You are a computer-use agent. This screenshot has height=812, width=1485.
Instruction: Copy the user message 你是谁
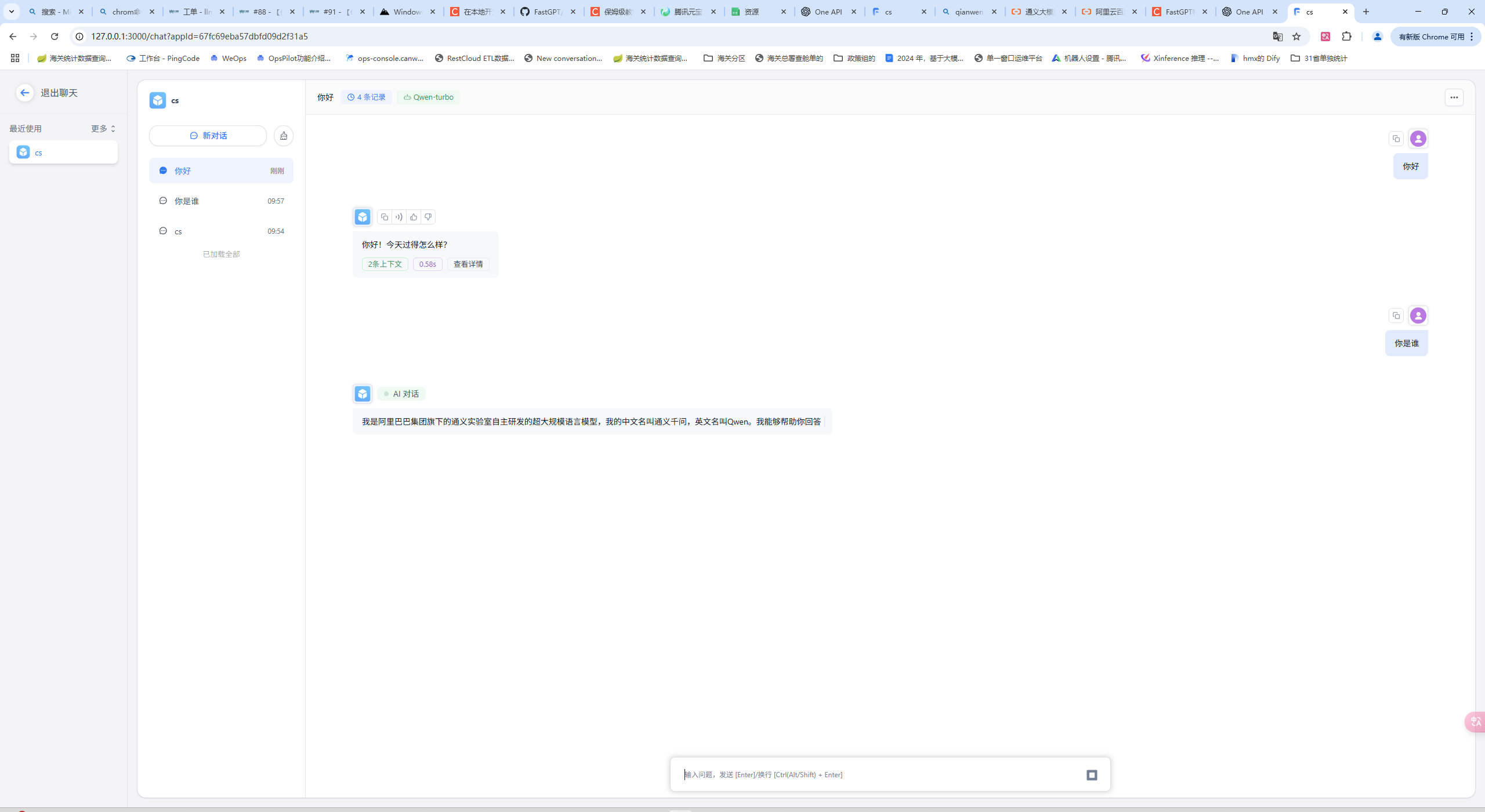[x=1396, y=316]
